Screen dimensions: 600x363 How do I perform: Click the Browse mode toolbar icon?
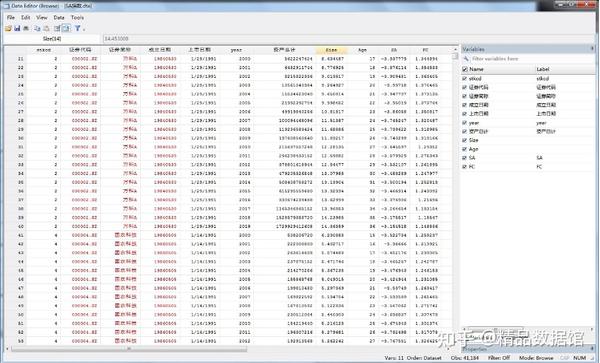(66, 28)
